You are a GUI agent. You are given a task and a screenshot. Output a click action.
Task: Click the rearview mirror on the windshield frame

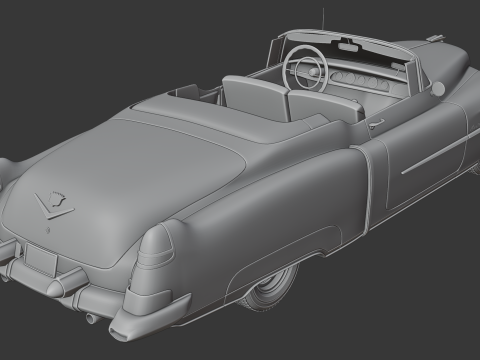(349, 46)
